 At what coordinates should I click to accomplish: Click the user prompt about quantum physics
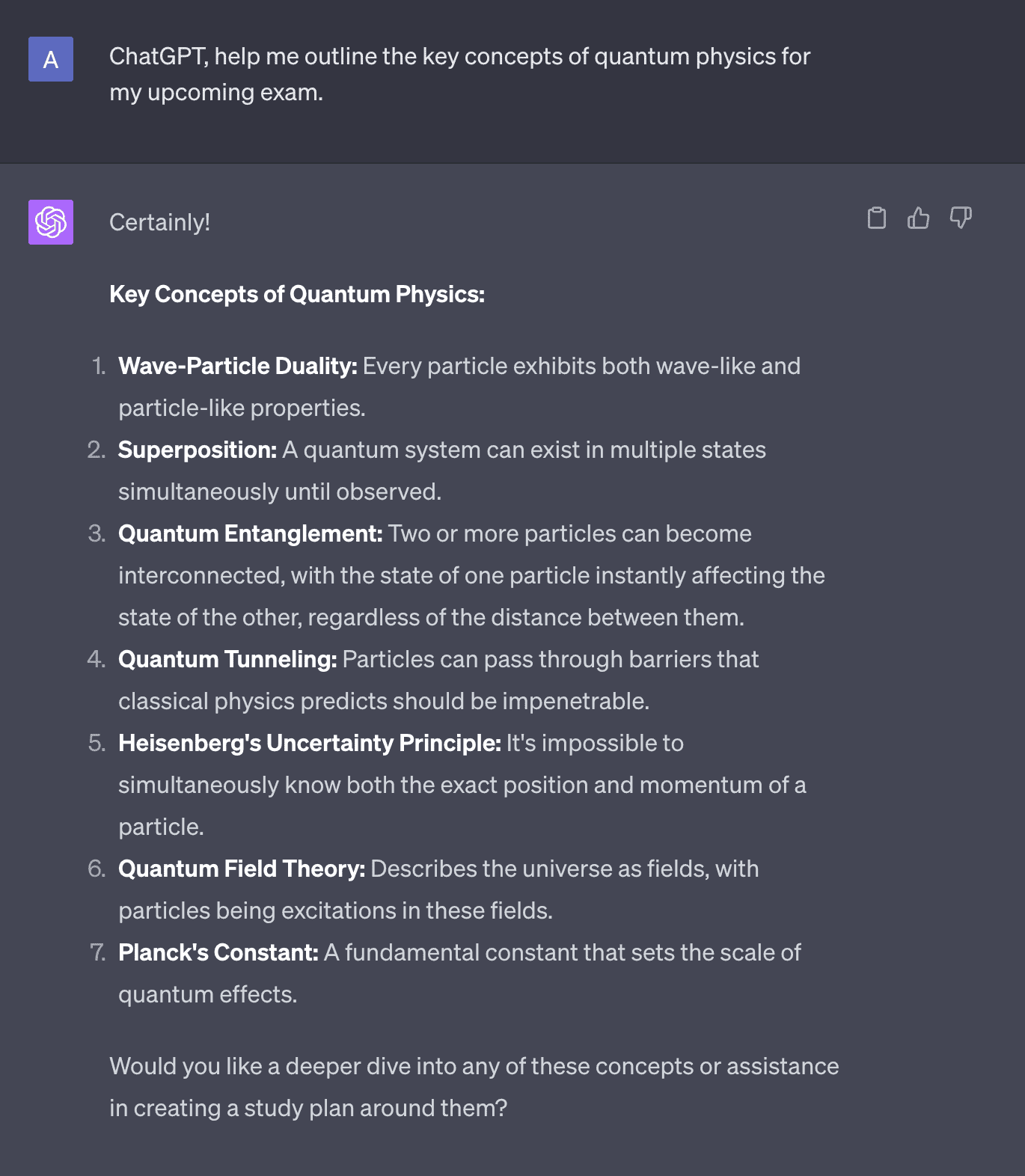460,74
